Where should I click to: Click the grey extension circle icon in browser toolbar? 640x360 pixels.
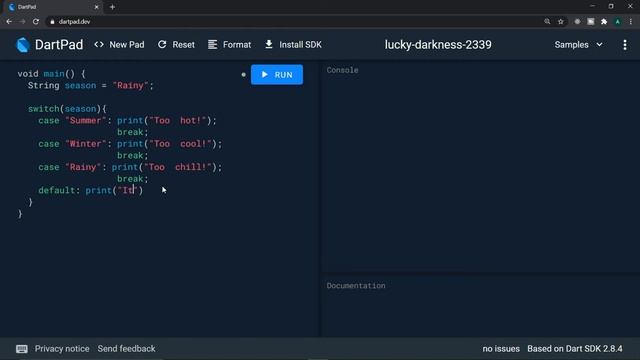577,22
